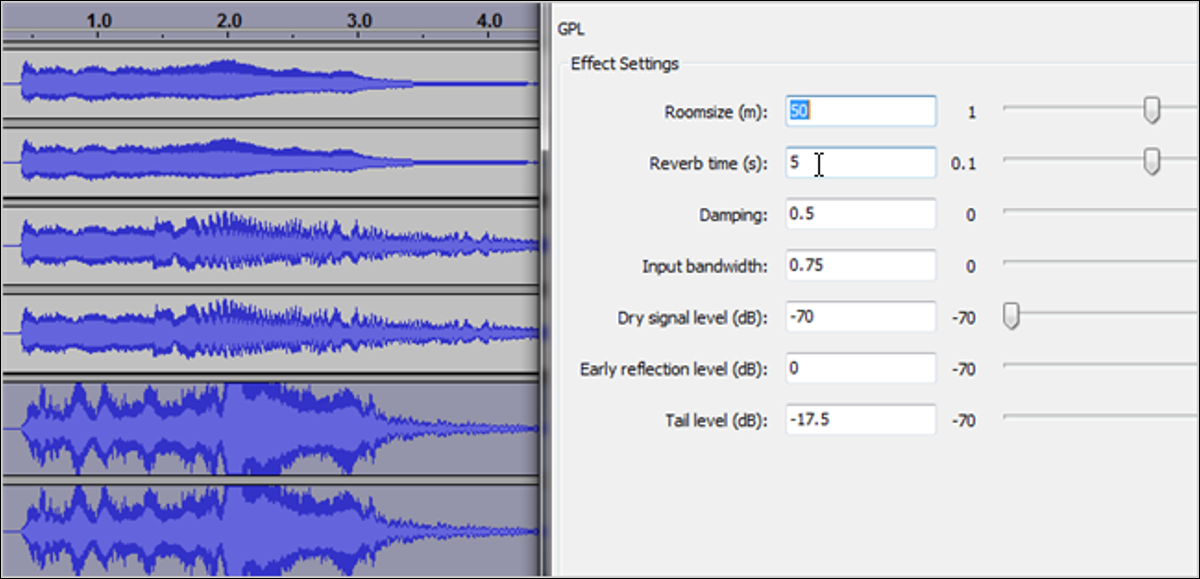The image size is (1200, 579).
Task: Click the 2.0 mark on timeline ruler
Action: click(228, 20)
